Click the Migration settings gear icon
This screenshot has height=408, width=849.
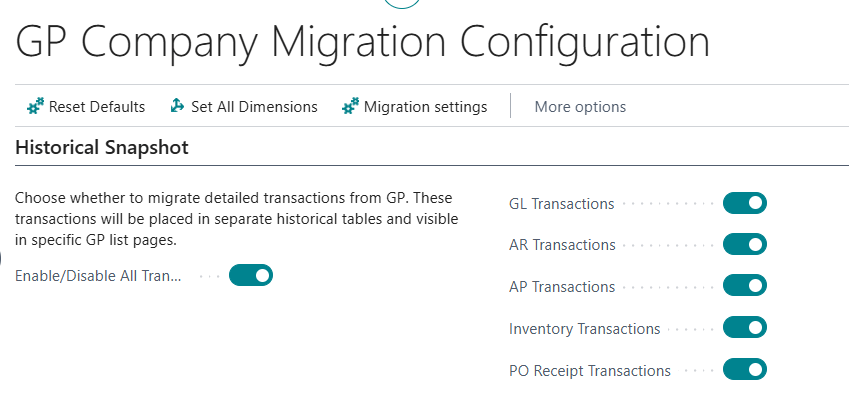(x=350, y=106)
